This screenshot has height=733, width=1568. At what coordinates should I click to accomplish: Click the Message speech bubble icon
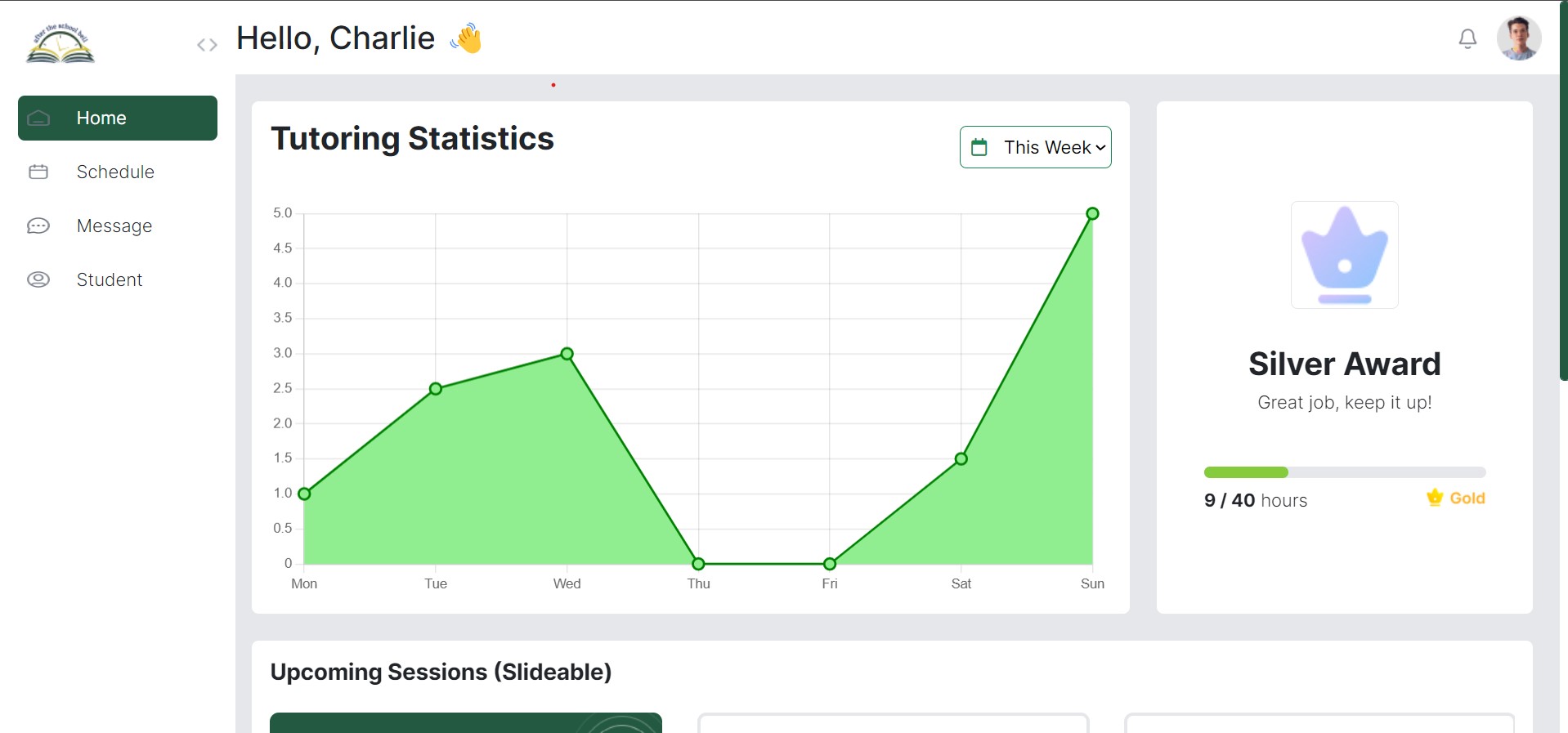pos(38,226)
